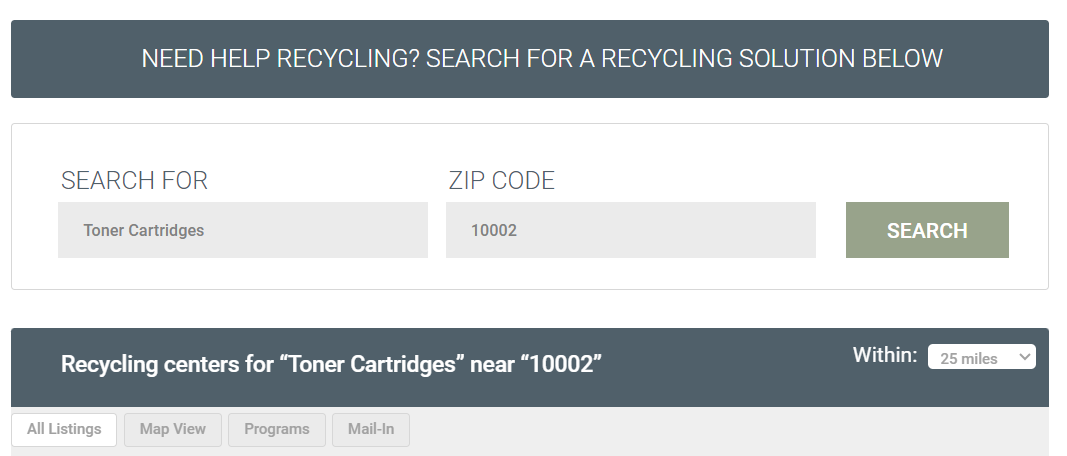The width and height of the screenshot is (1067, 456).
Task: Focus the ZIP Code field showing 10002
Action: (630, 230)
